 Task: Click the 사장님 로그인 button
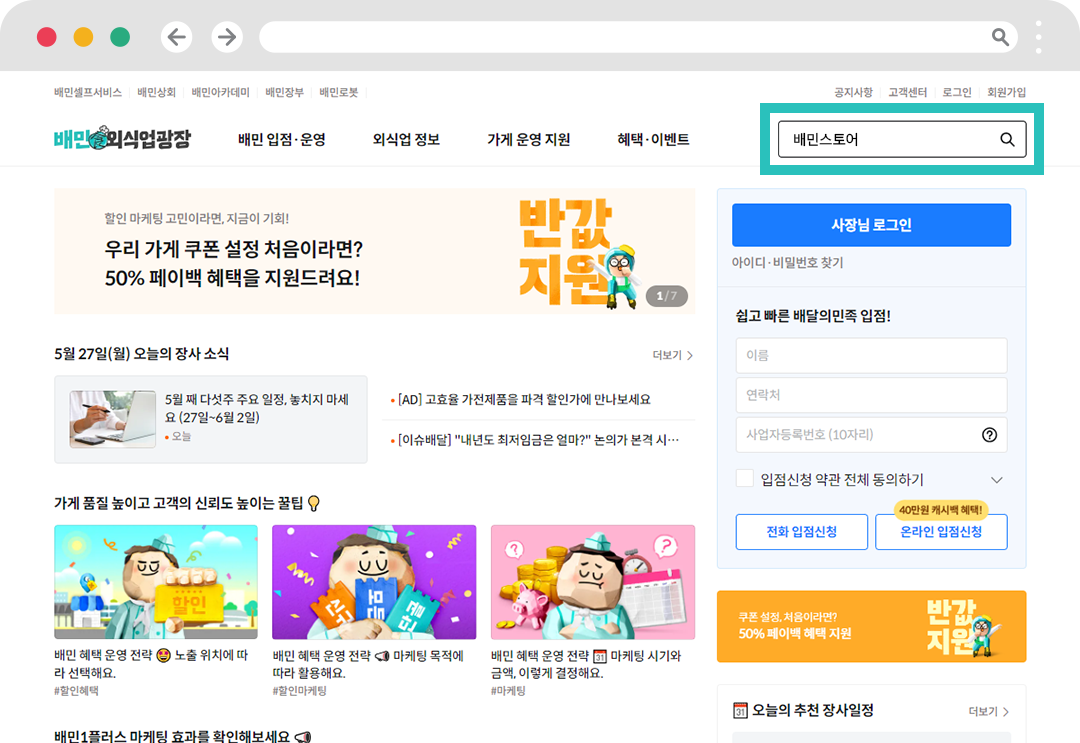click(871, 224)
